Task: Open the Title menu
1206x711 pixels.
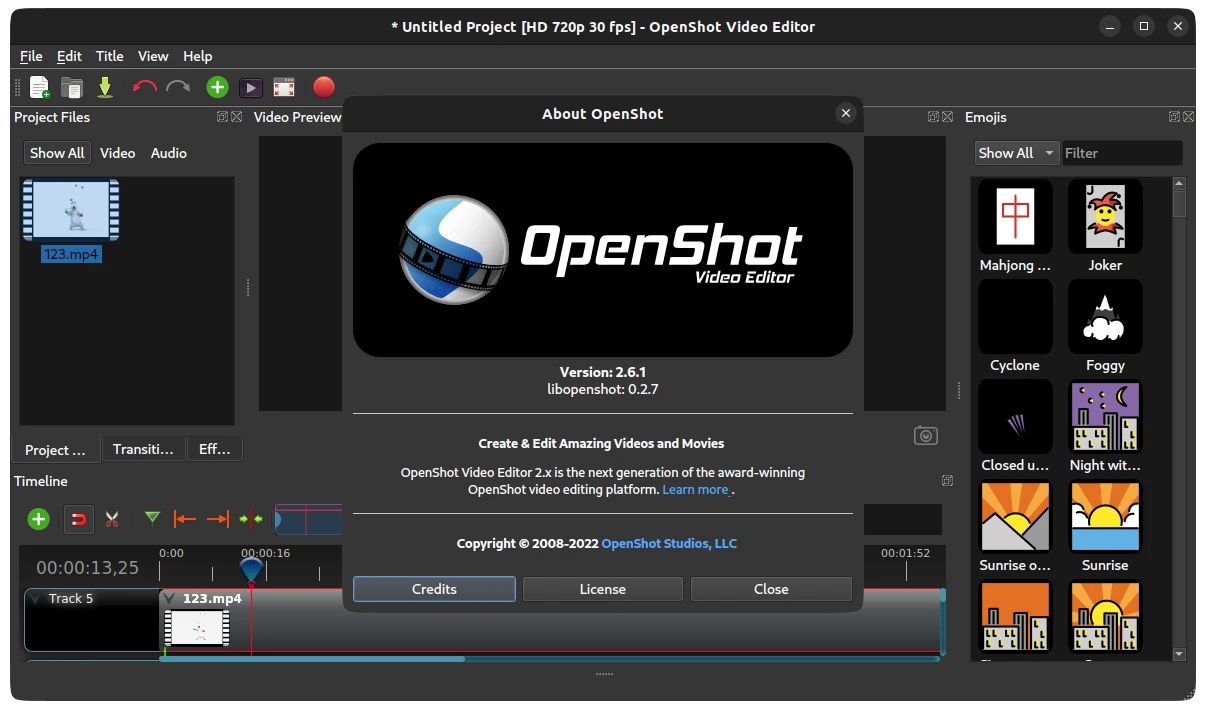Action: [x=110, y=56]
